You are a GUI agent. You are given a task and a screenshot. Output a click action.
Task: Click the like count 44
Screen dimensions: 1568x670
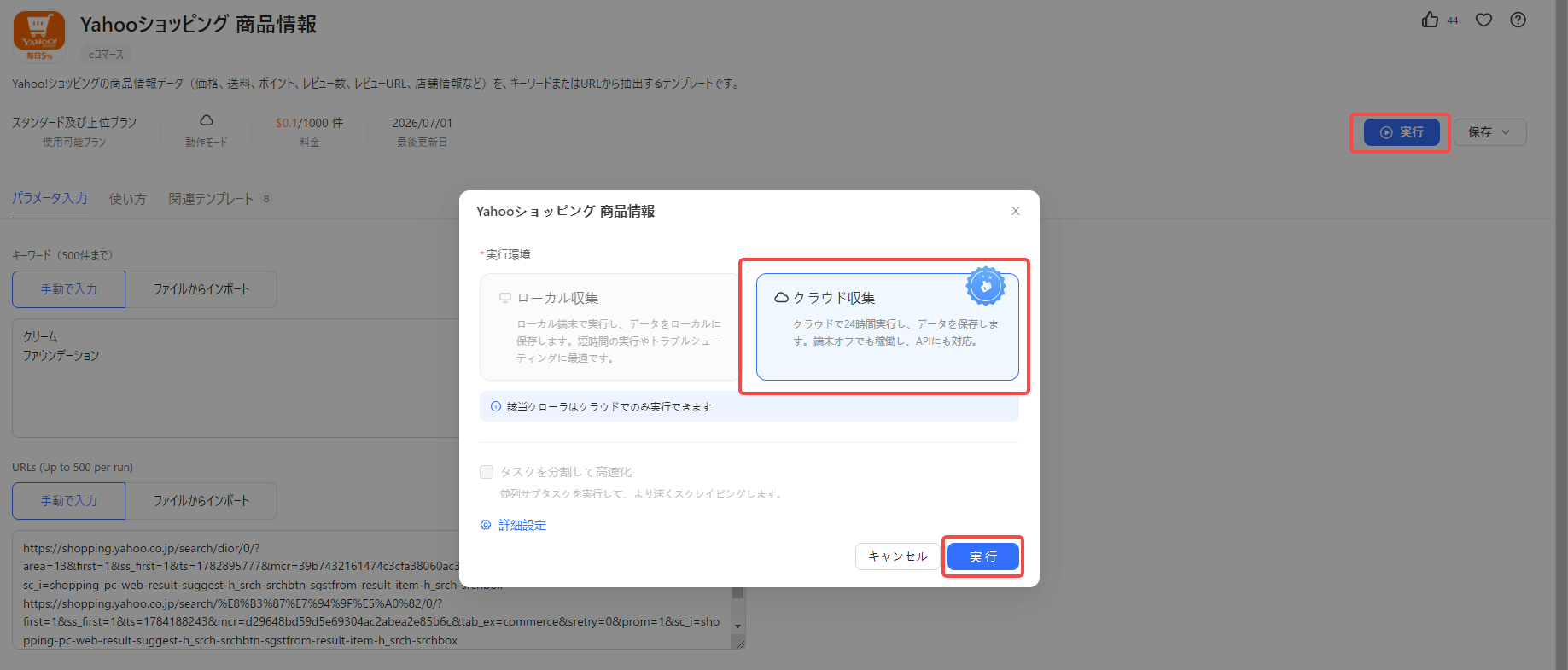[1453, 20]
